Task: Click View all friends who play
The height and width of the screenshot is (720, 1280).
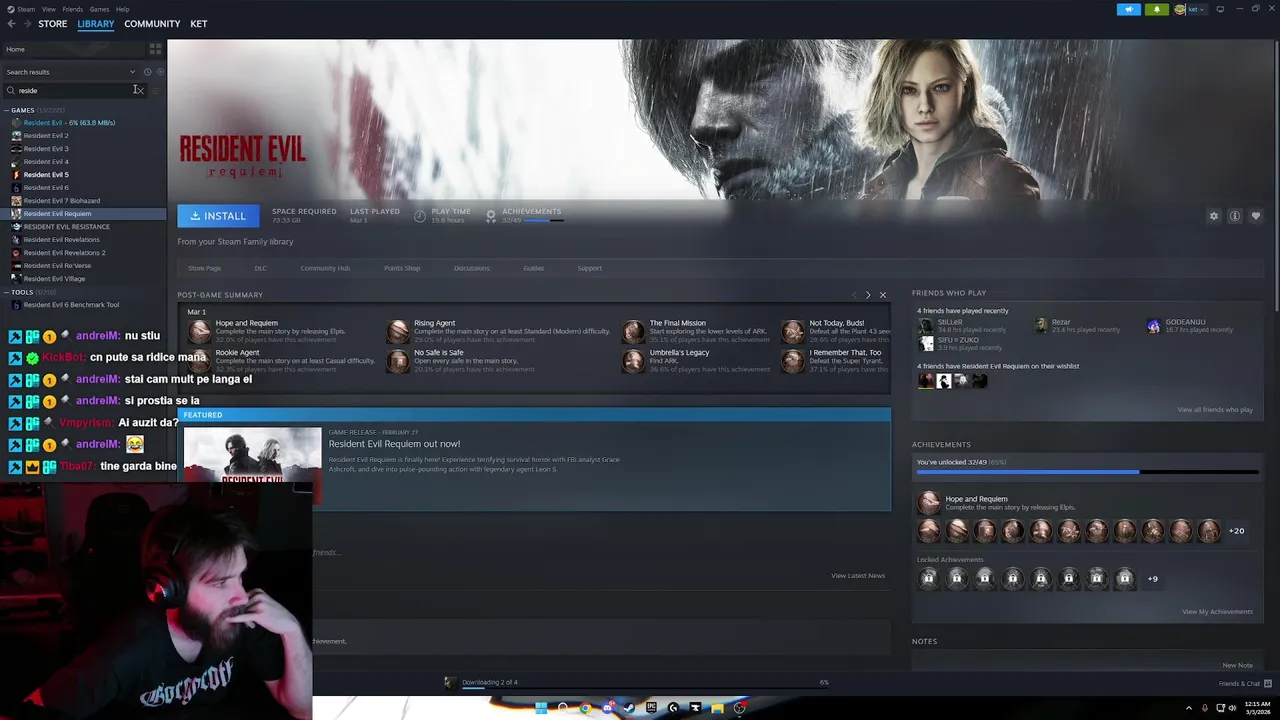Action: [1215, 410]
